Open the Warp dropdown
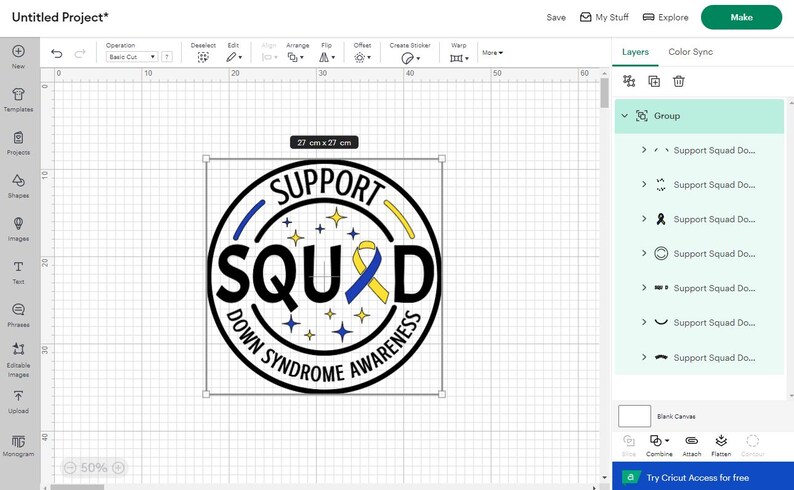This screenshot has width=794, height=490. [459, 58]
